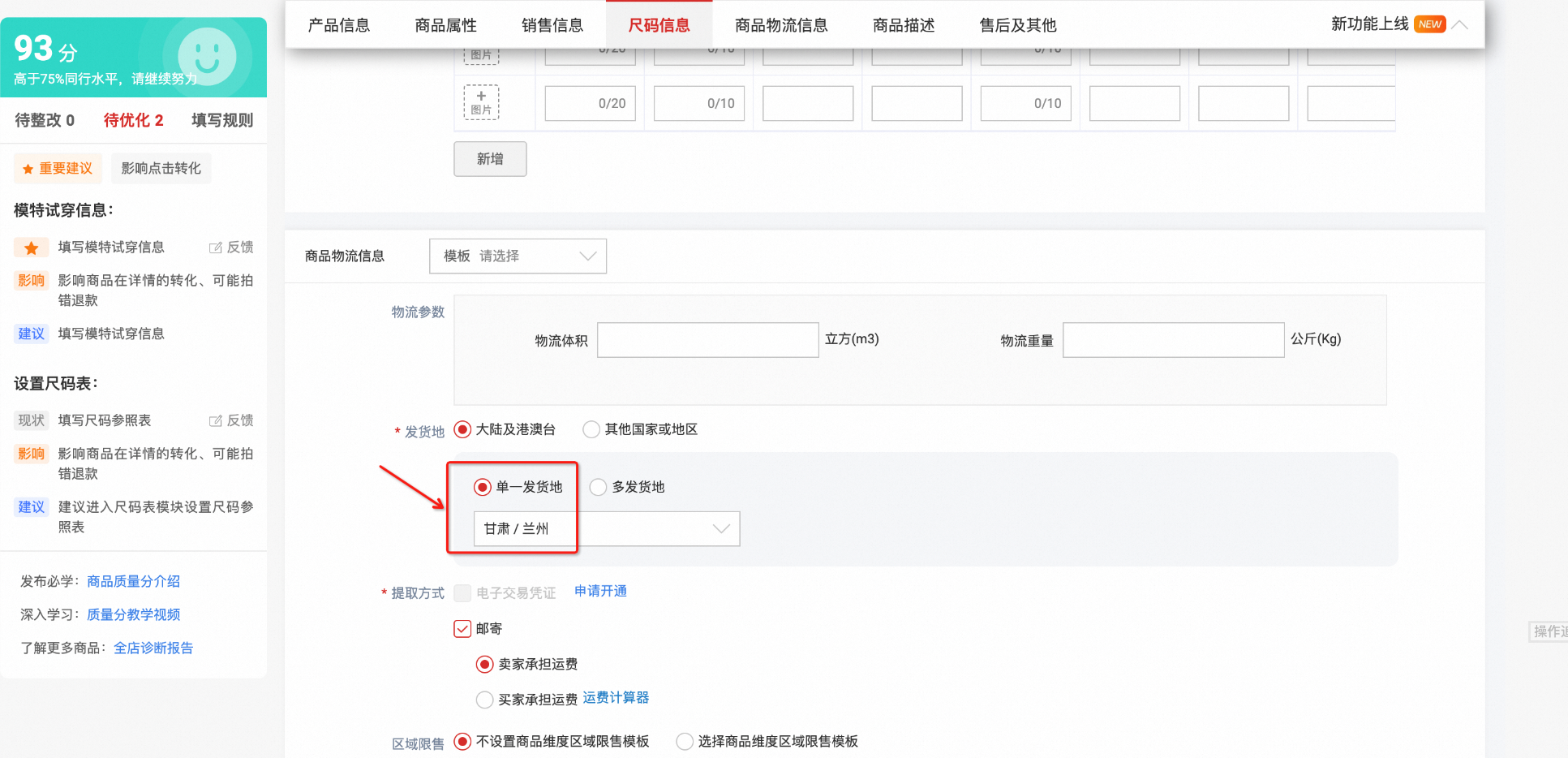Click the add image plus icon

click(x=481, y=97)
